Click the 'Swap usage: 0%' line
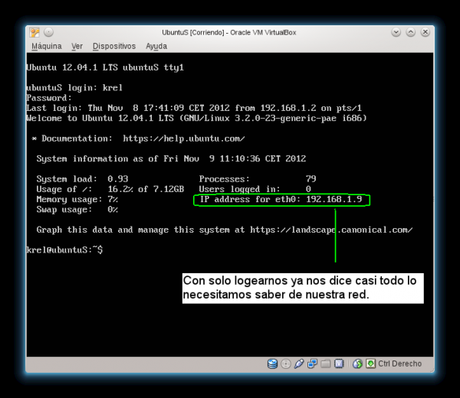Screen dimensions: 460x398 (77, 210)
